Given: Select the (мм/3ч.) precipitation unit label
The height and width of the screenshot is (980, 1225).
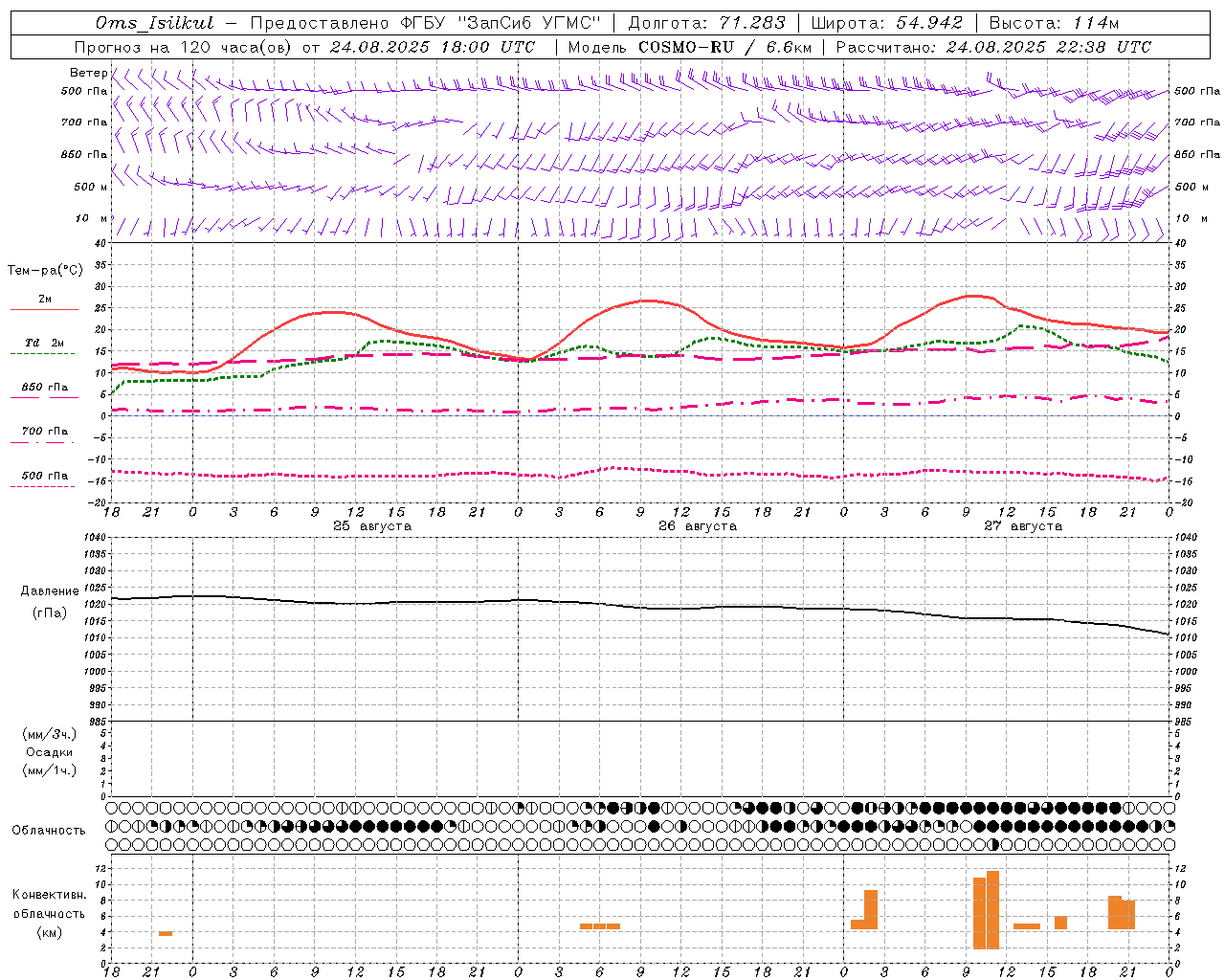Looking at the screenshot, I should (x=50, y=734).
